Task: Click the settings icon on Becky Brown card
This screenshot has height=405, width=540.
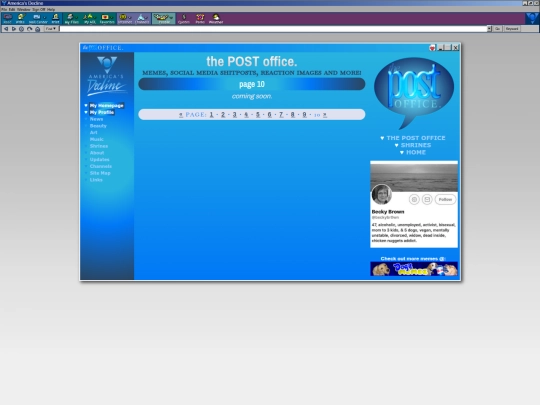Action: (x=414, y=199)
